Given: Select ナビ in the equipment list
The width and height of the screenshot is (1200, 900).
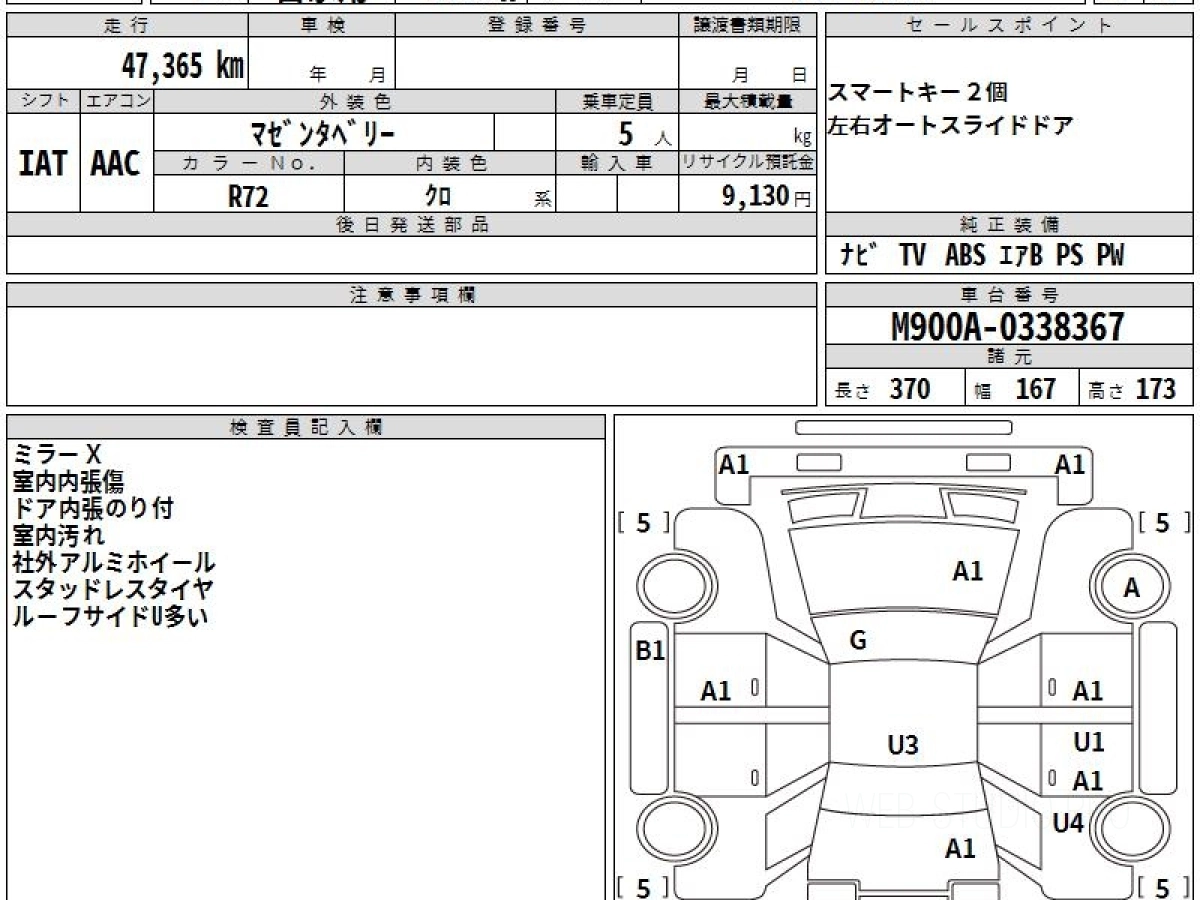Looking at the screenshot, I should point(857,256).
